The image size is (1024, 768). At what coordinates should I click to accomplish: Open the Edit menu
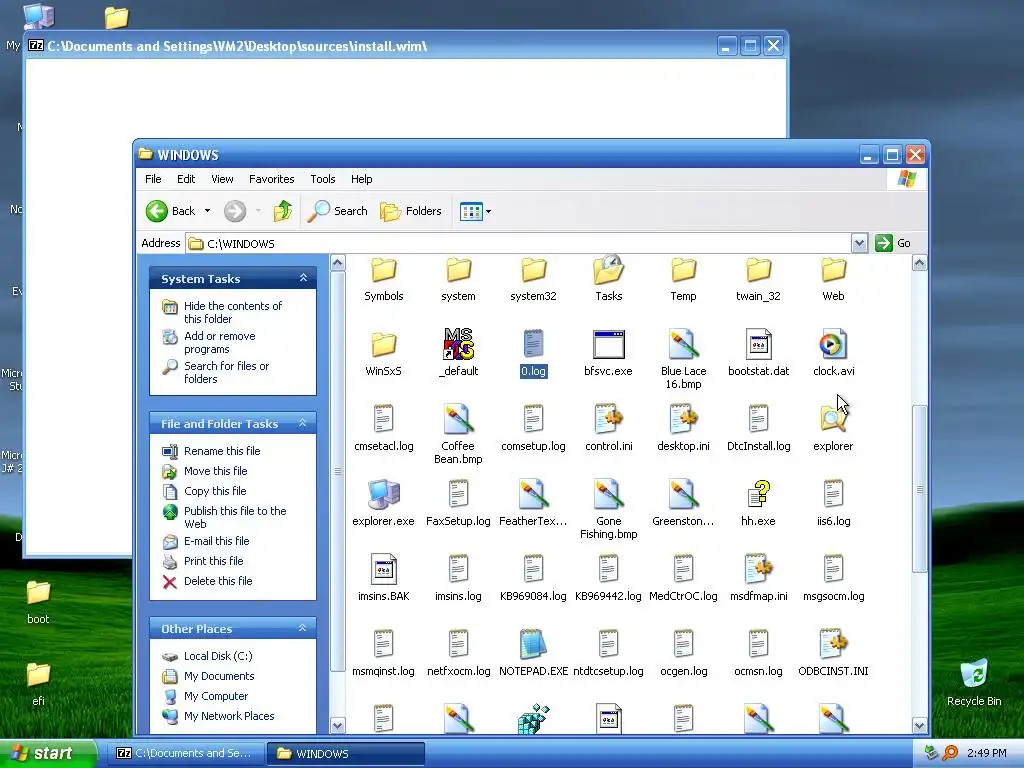click(x=185, y=179)
